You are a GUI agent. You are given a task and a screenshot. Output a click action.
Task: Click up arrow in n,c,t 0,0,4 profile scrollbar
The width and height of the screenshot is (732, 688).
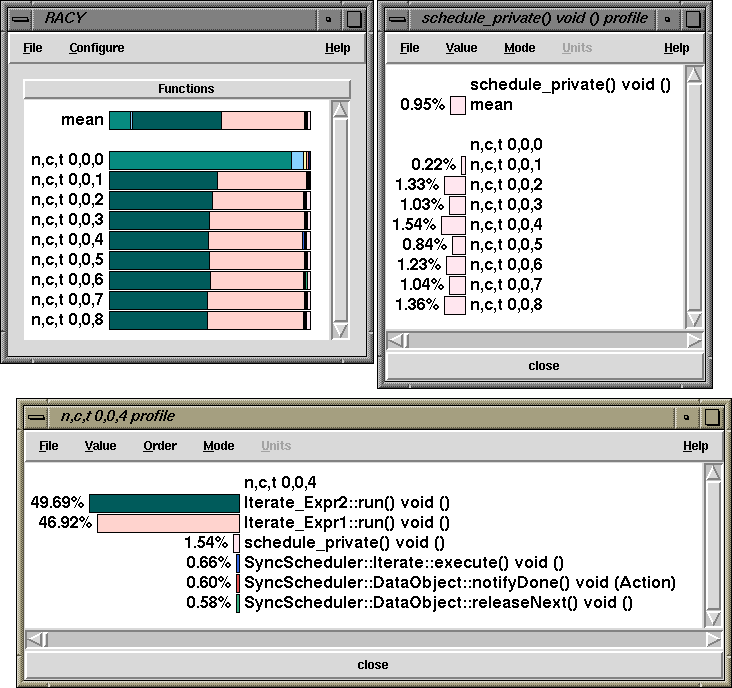(713, 473)
